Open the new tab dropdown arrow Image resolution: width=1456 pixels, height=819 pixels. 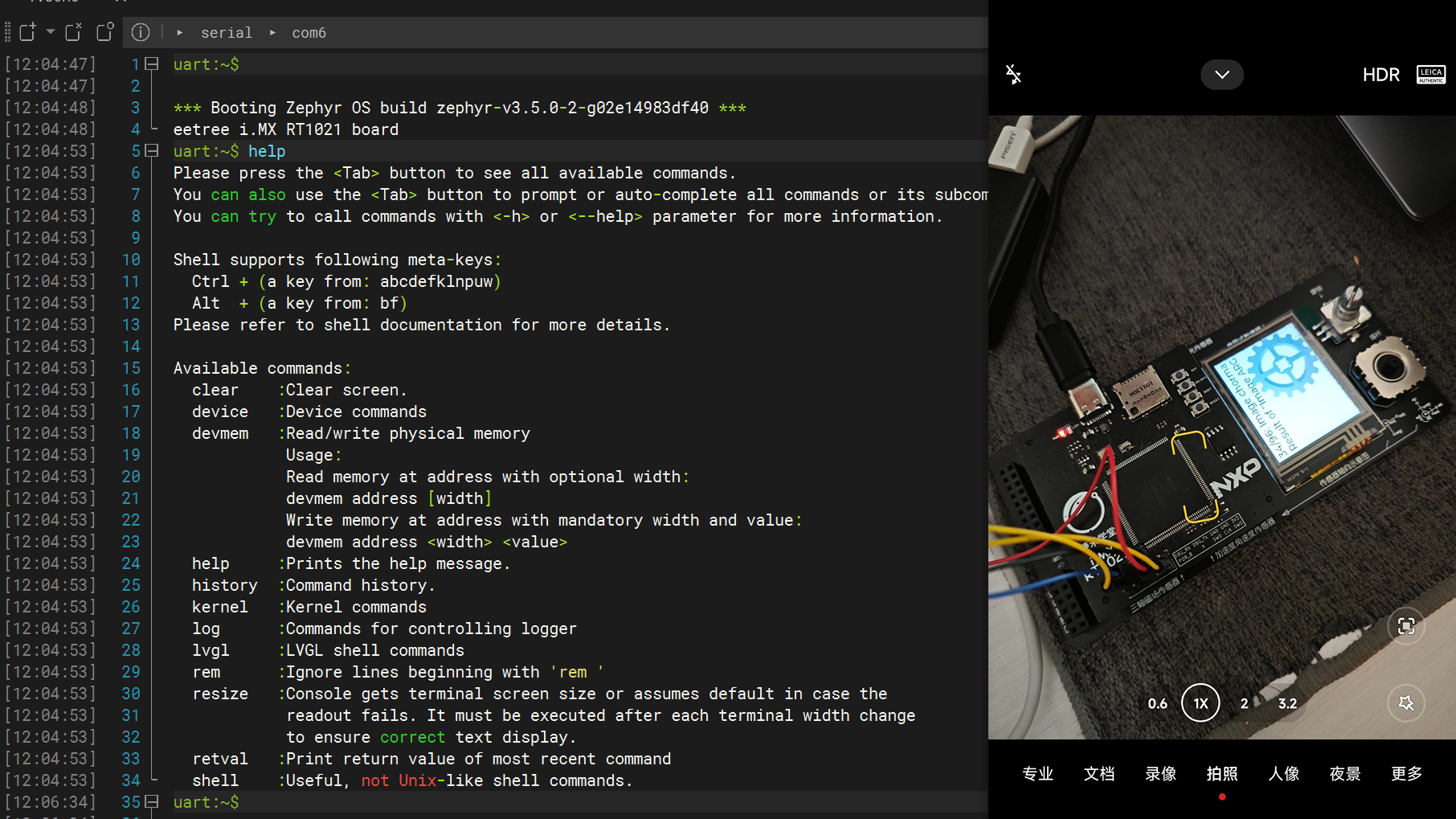(50, 32)
